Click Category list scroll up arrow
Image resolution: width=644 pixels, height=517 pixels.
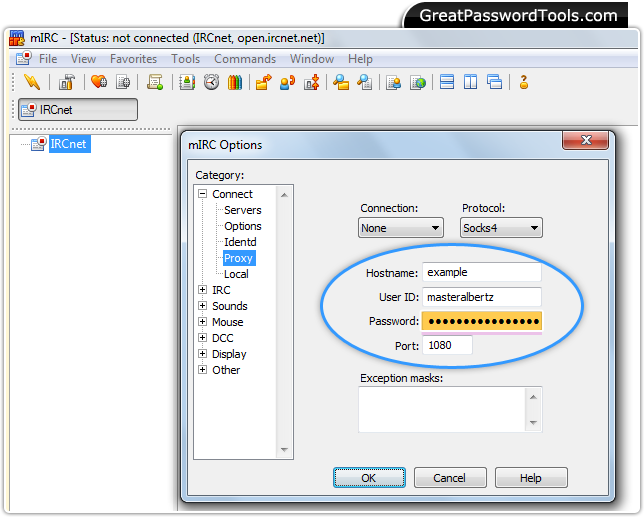coord(284,195)
